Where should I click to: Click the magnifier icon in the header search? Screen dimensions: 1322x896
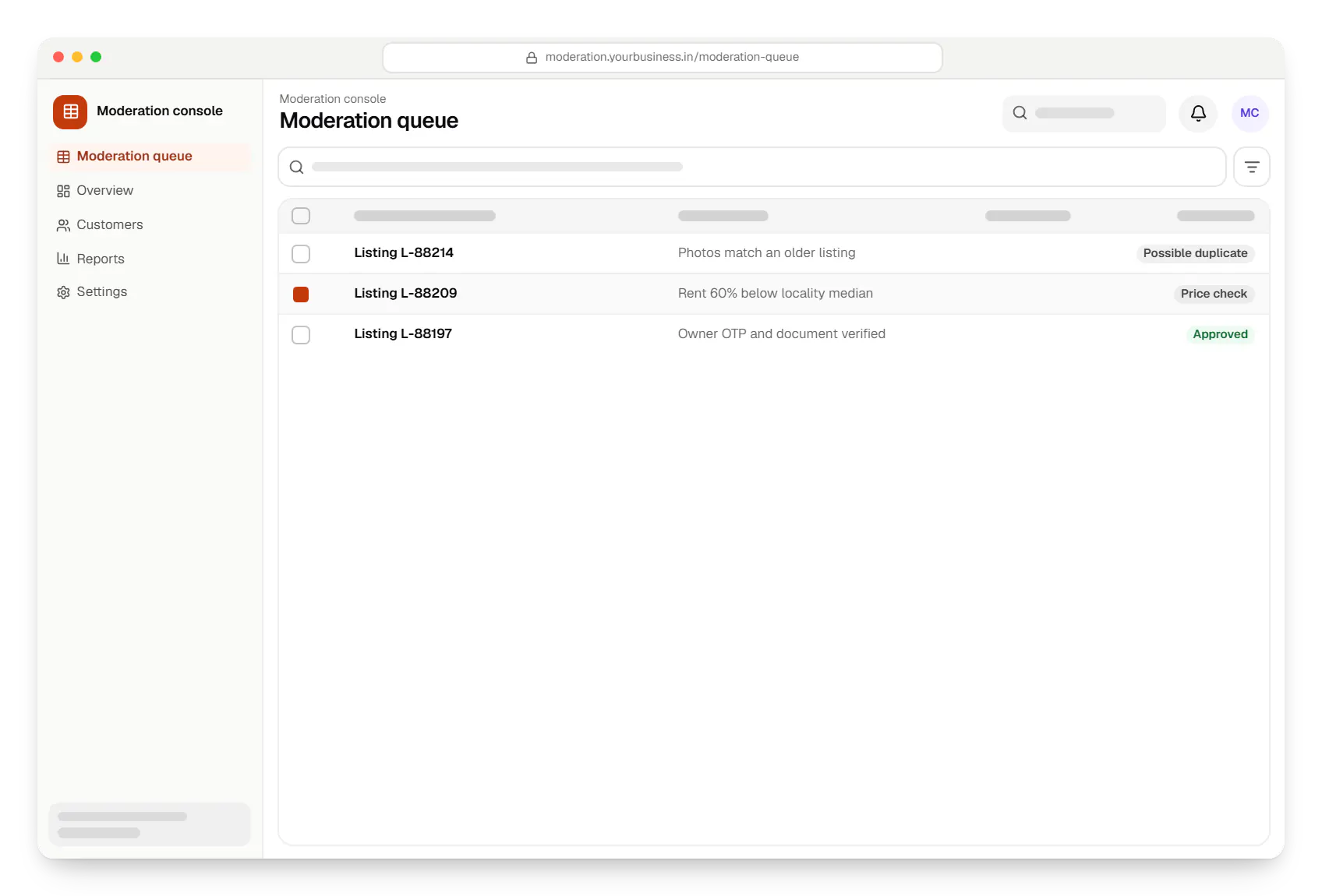click(1020, 113)
